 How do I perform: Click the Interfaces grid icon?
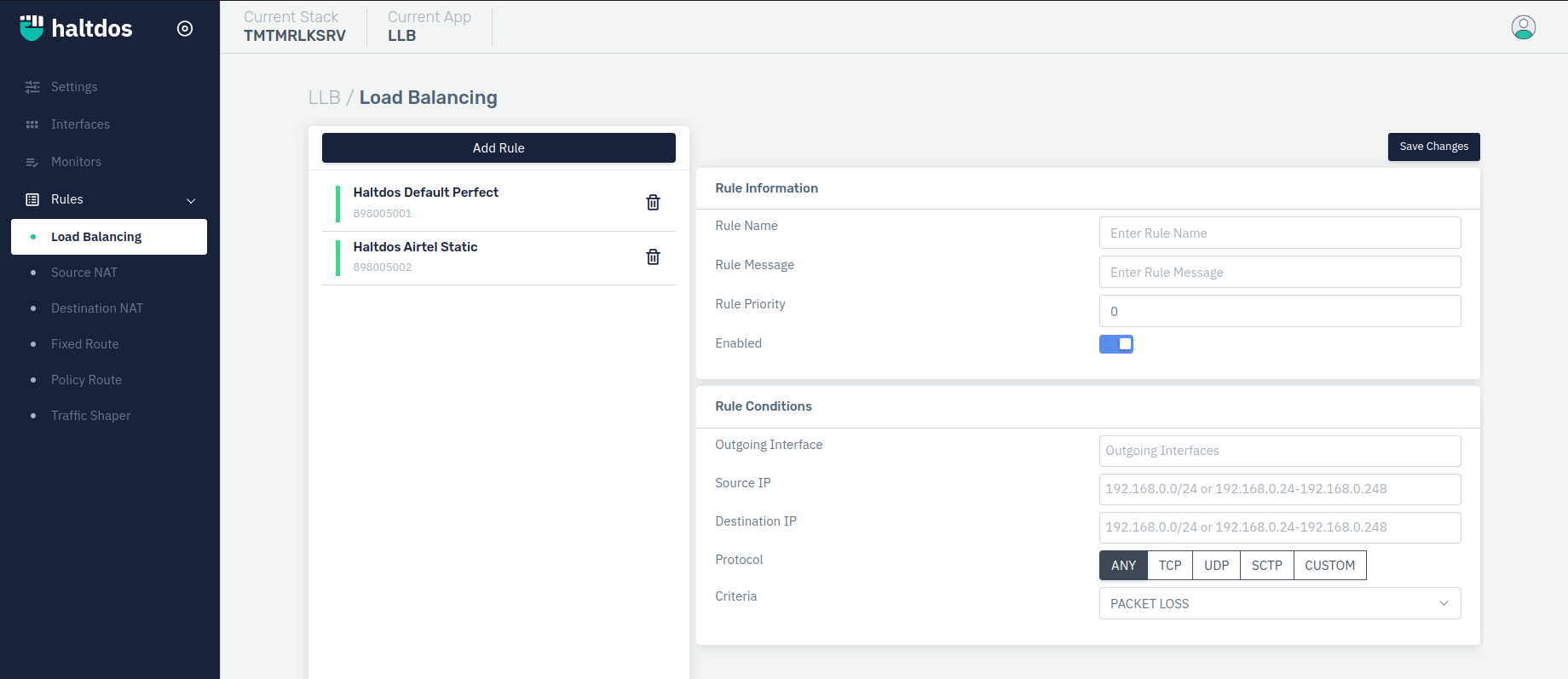(x=32, y=124)
